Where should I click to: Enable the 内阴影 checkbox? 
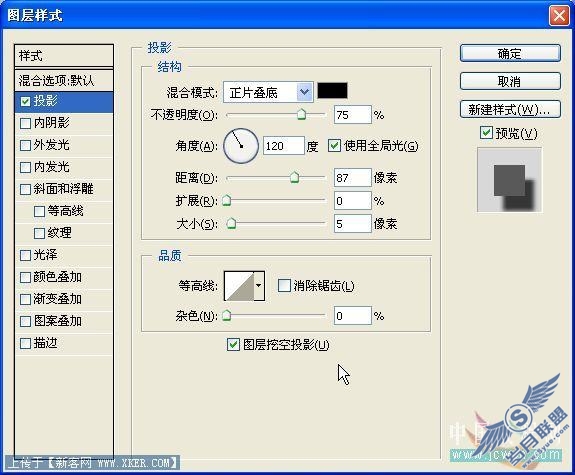click(25, 123)
